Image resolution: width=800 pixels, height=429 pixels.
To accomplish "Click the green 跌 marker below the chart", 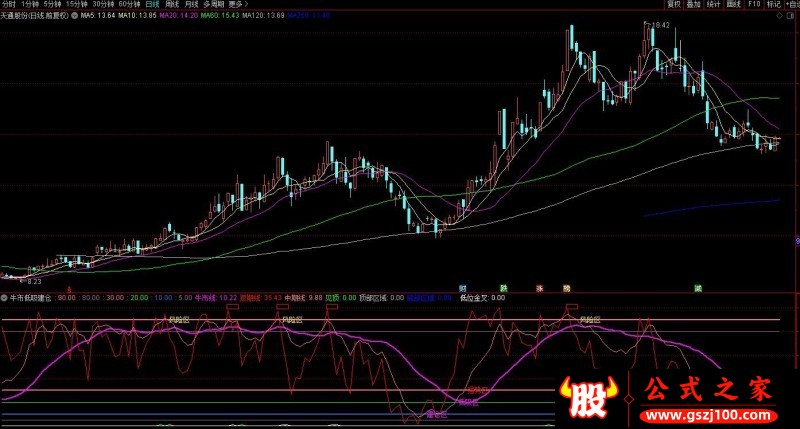I will point(504,288).
